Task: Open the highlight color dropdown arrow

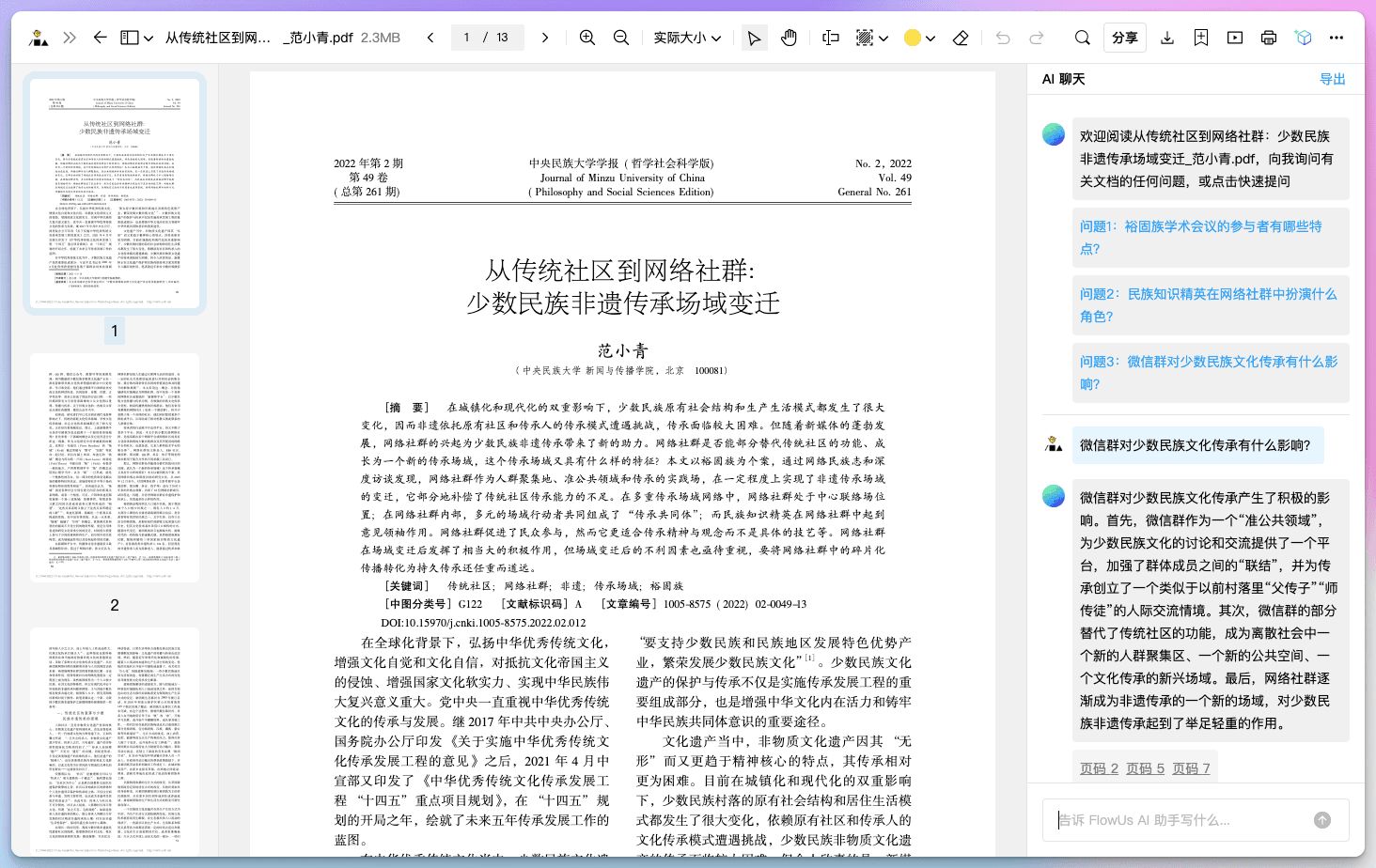Action: 930,39
